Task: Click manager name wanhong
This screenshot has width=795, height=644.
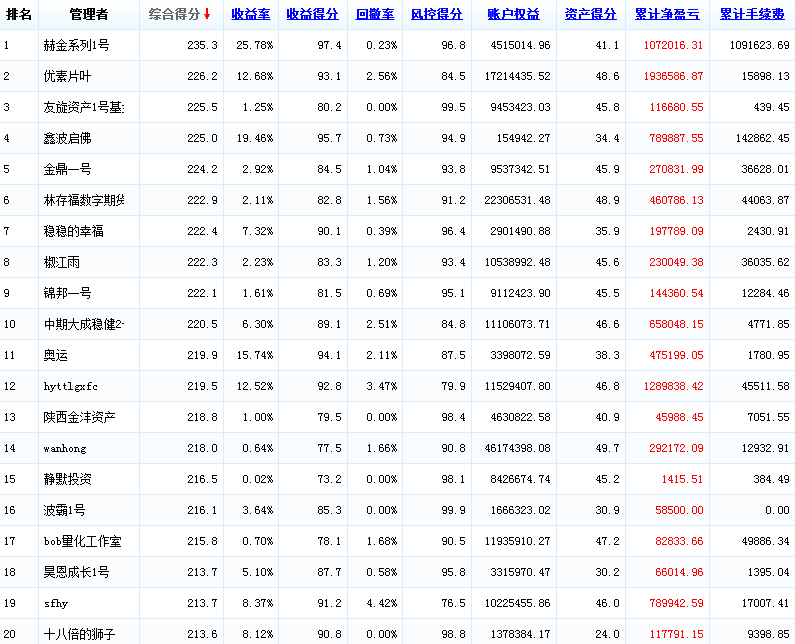Action: pos(64,449)
